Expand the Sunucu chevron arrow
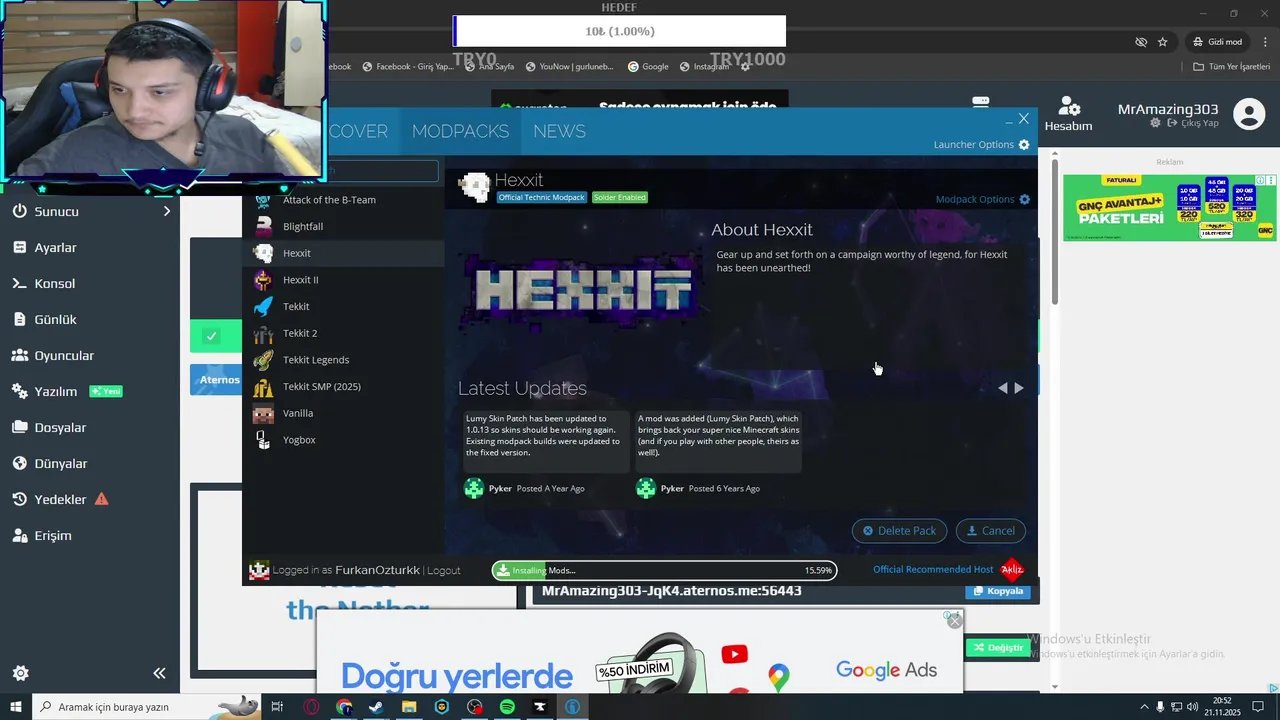Viewport: 1280px width, 720px height. [x=167, y=211]
